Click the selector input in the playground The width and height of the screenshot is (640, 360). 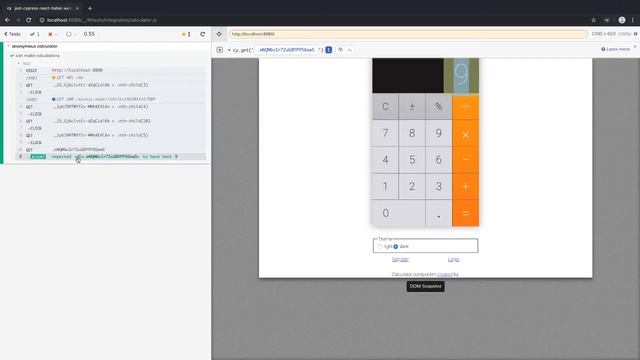[286, 50]
